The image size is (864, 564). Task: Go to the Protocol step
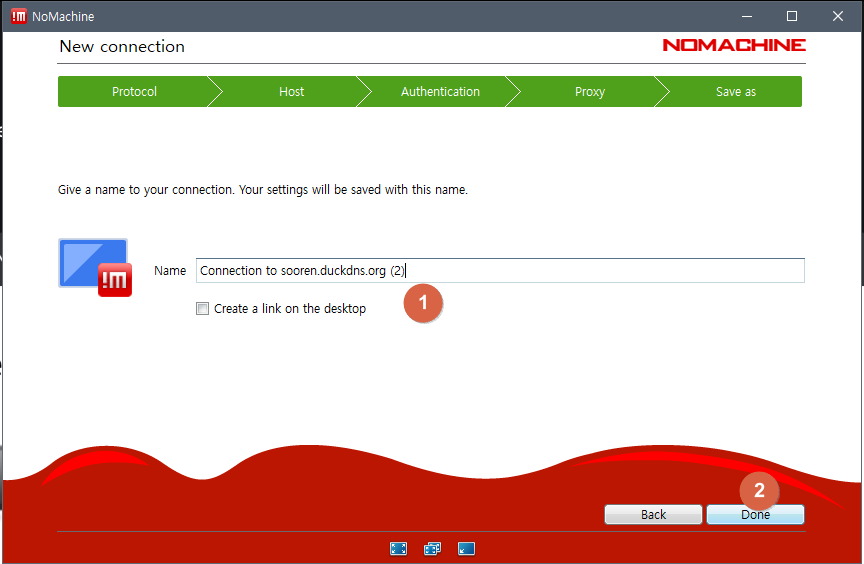[134, 91]
